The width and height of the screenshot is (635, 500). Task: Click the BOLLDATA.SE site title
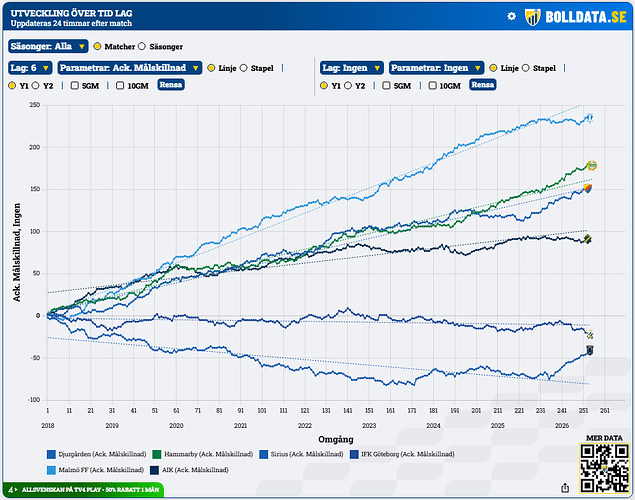coord(586,17)
